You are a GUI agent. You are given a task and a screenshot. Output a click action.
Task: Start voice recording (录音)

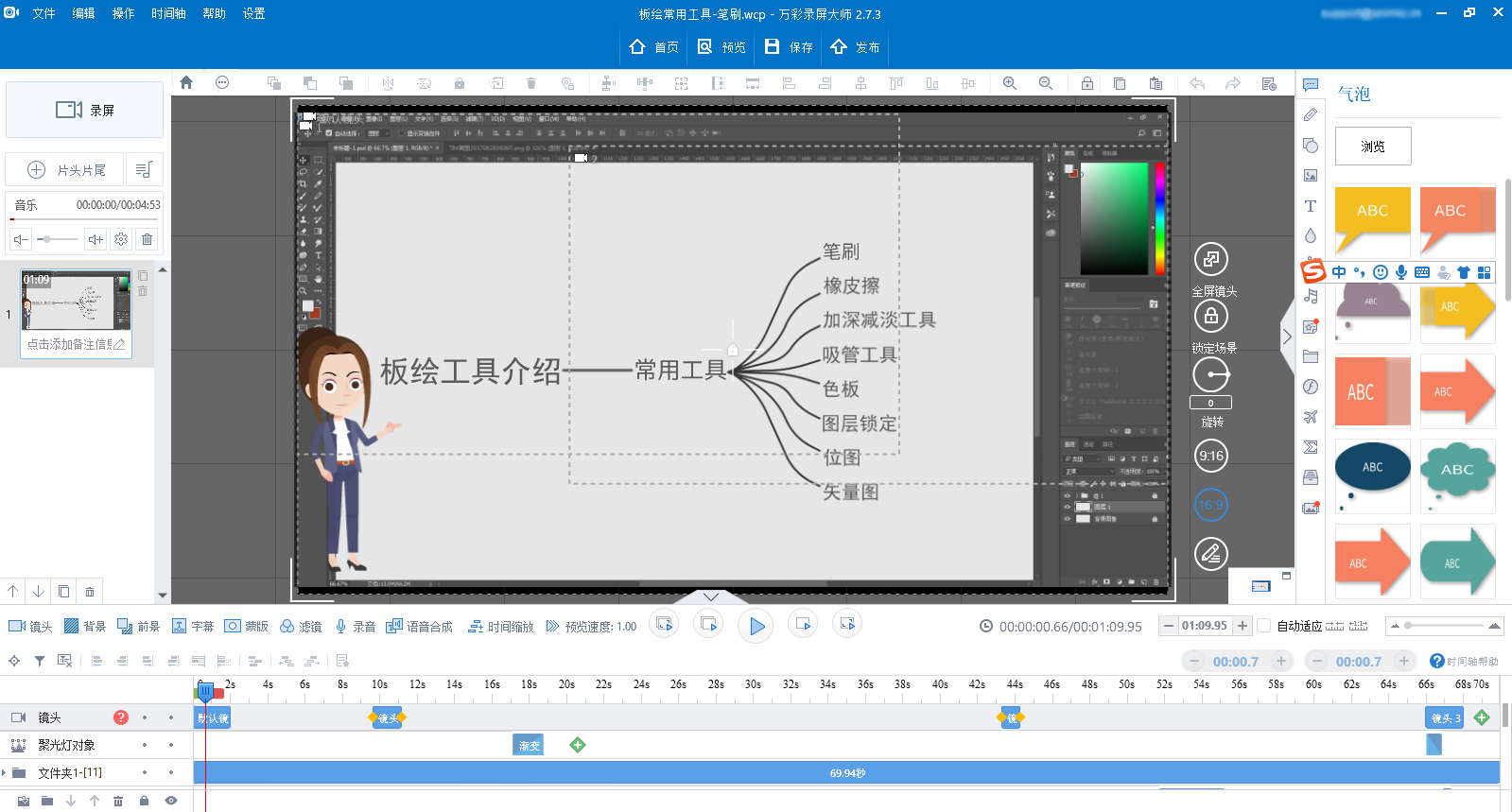tap(355, 627)
